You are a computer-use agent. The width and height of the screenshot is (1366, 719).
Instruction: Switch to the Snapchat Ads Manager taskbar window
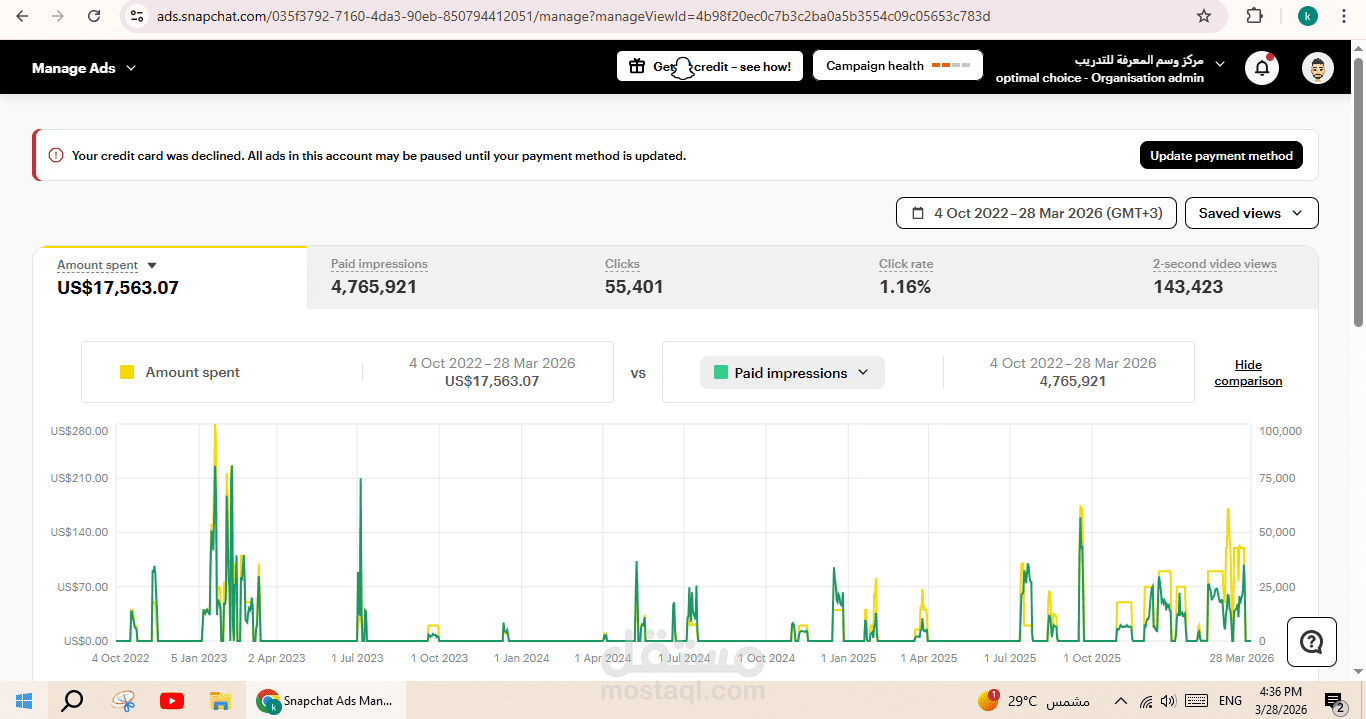click(x=327, y=701)
